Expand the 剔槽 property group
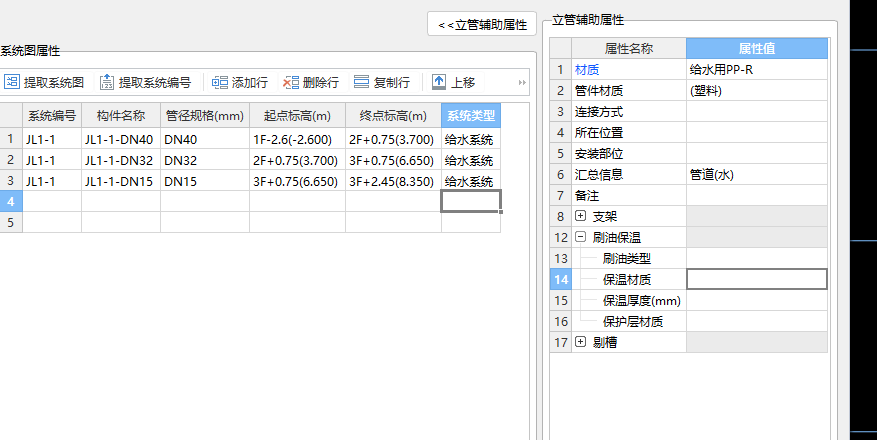This screenshot has height=440, width=877. pos(581,342)
